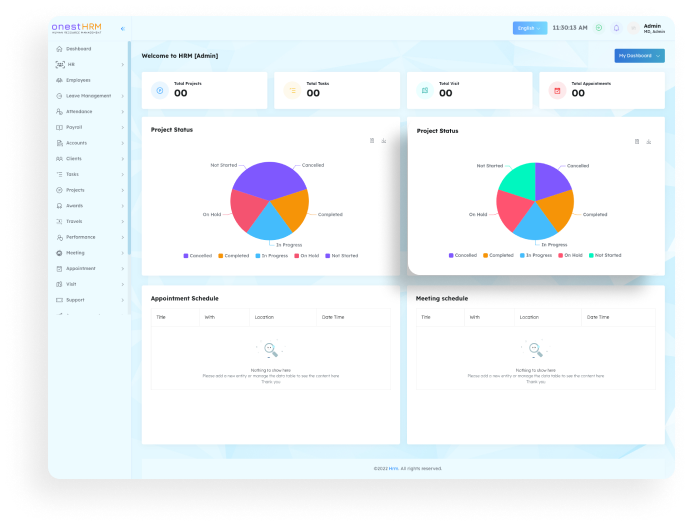Click the Total Appointments calendar icon
This screenshot has height=527, width=691.
pos(557,91)
